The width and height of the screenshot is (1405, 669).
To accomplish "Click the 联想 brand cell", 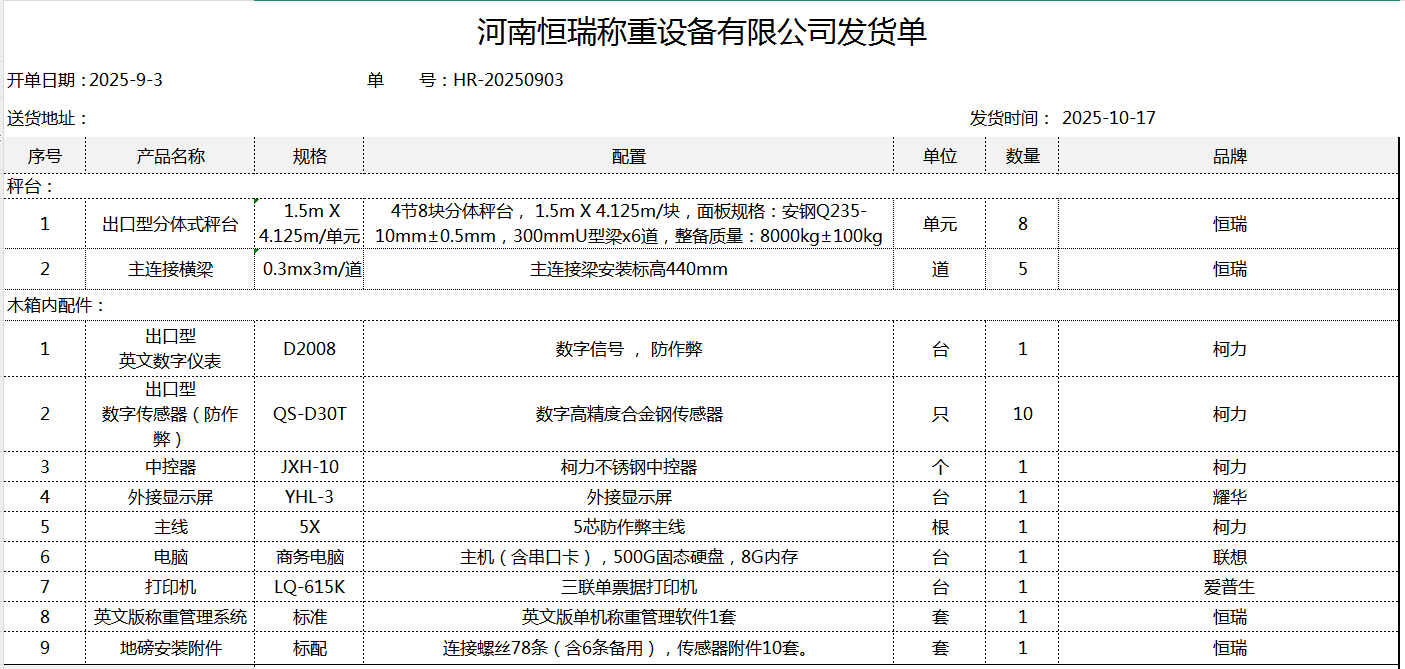I will coord(1229,557).
